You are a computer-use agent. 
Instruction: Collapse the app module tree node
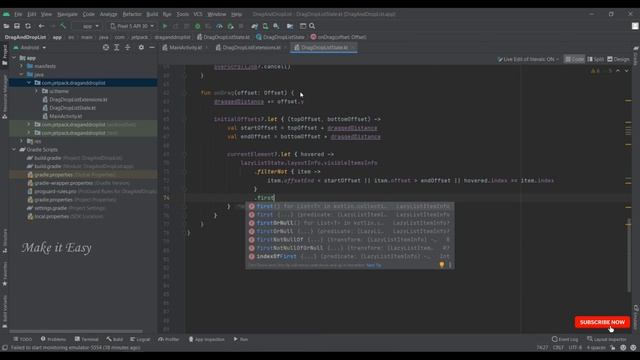pos(15,58)
